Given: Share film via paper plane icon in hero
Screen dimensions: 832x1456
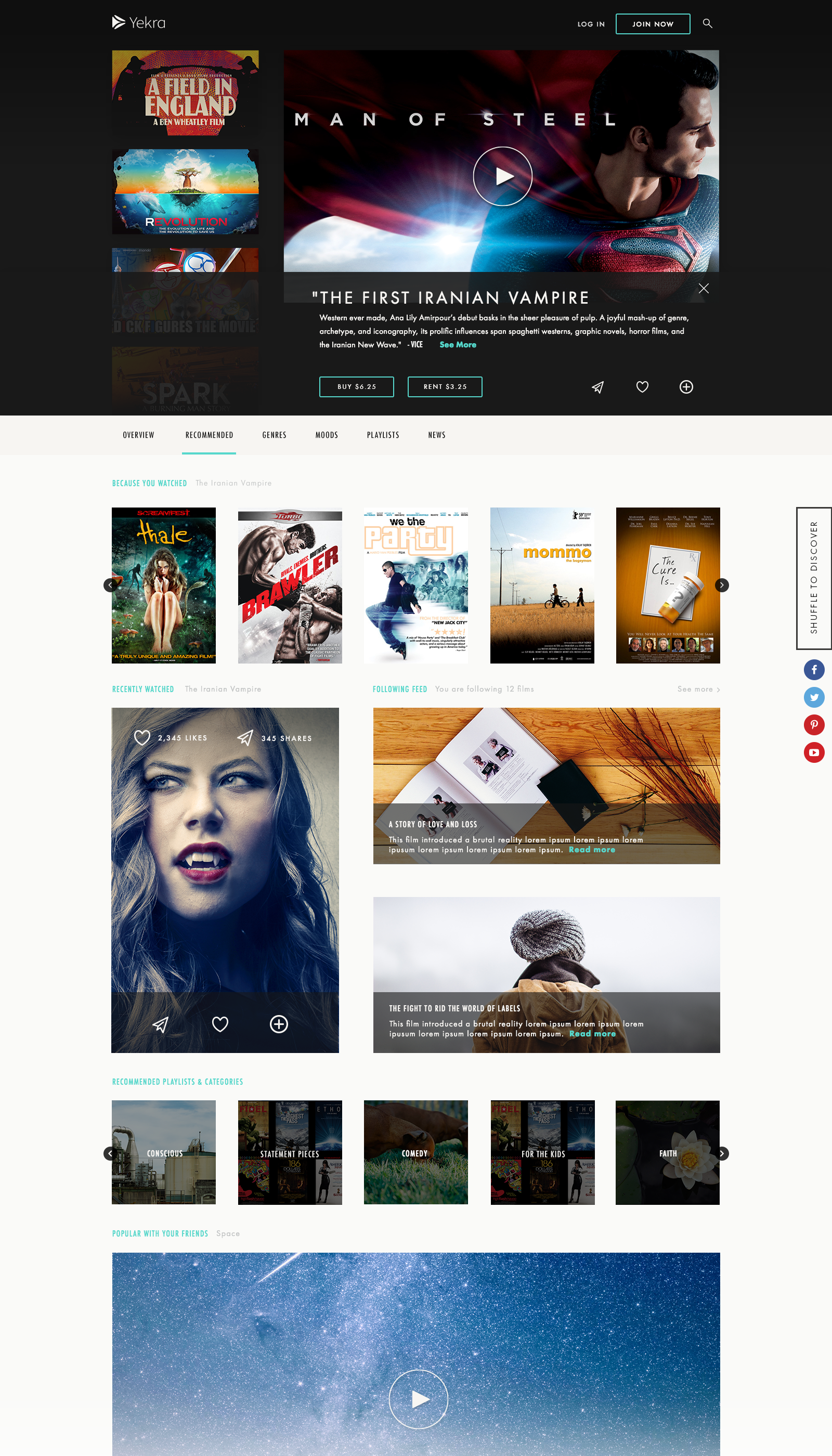Looking at the screenshot, I should (597, 387).
